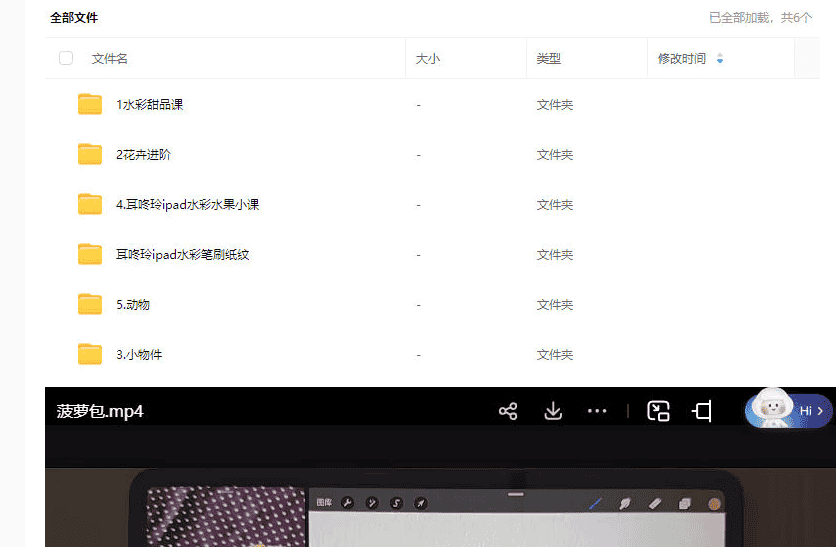Open the folder icon for 4.耳咚玲ipad水彩水果小课
Screen dimensions: 836x547
[90, 204]
